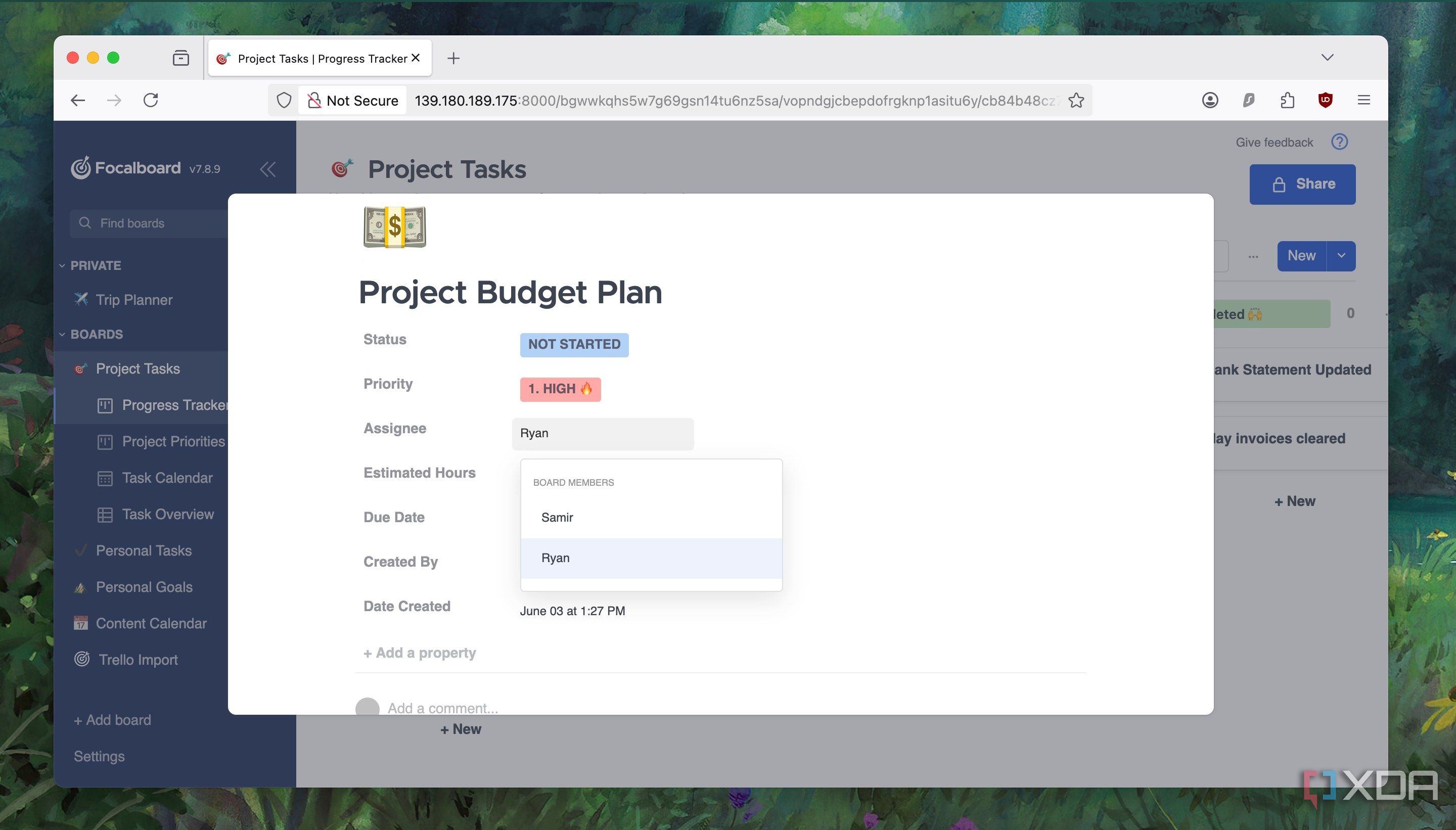
Task: Click the money emoji card icon
Action: 394,227
